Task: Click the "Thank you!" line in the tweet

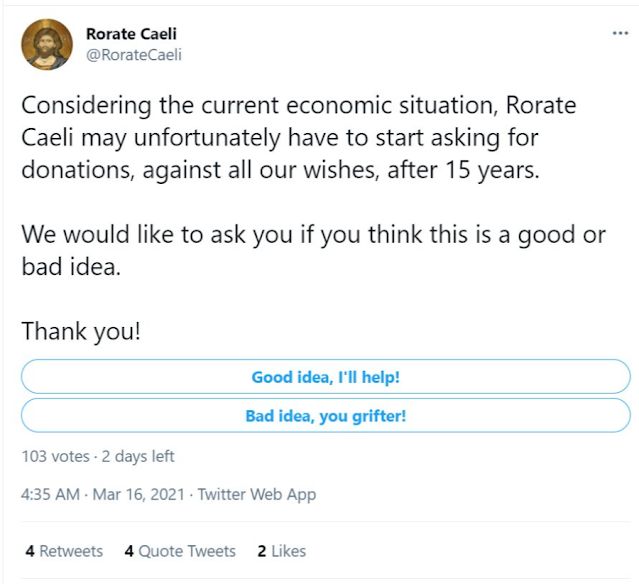Action: (81, 331)
